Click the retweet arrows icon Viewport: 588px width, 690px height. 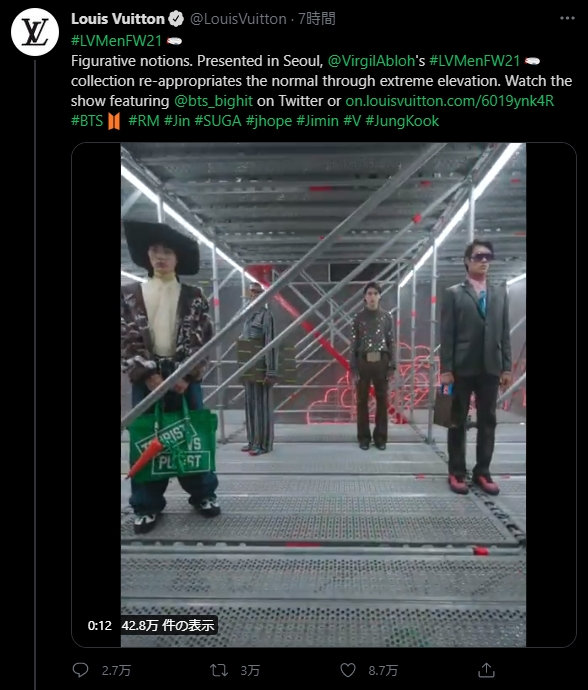(219, 670)
